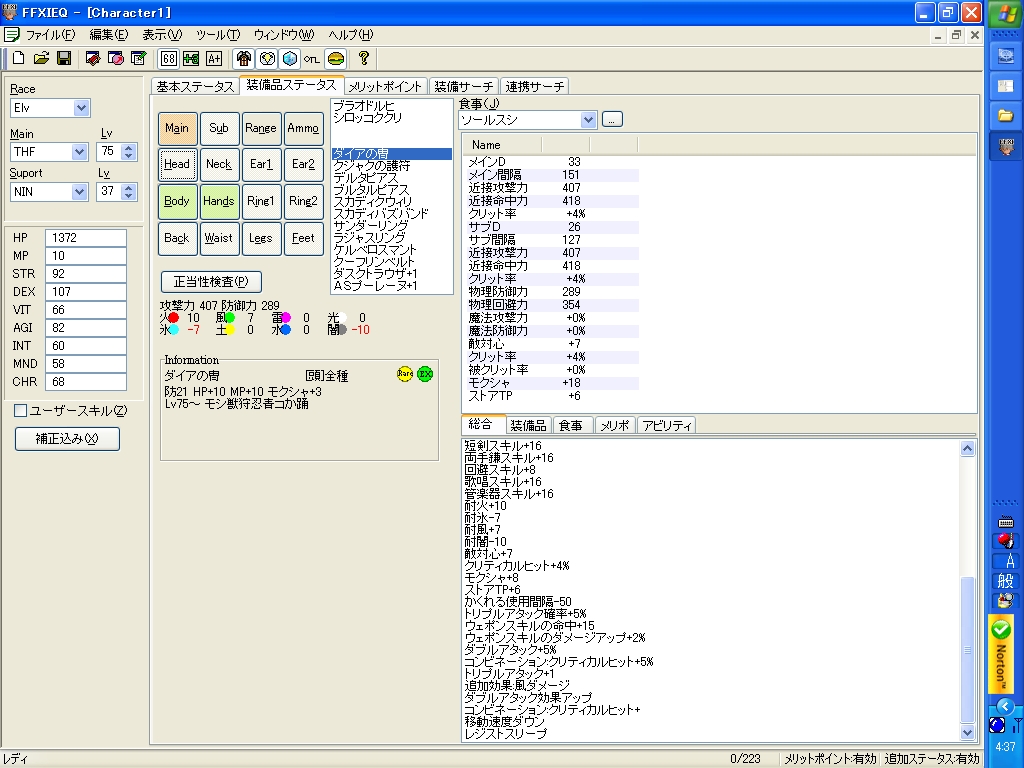1024x768 pixels.
Task: Click the 補正込み(X) button
Action: click(67, 439)
